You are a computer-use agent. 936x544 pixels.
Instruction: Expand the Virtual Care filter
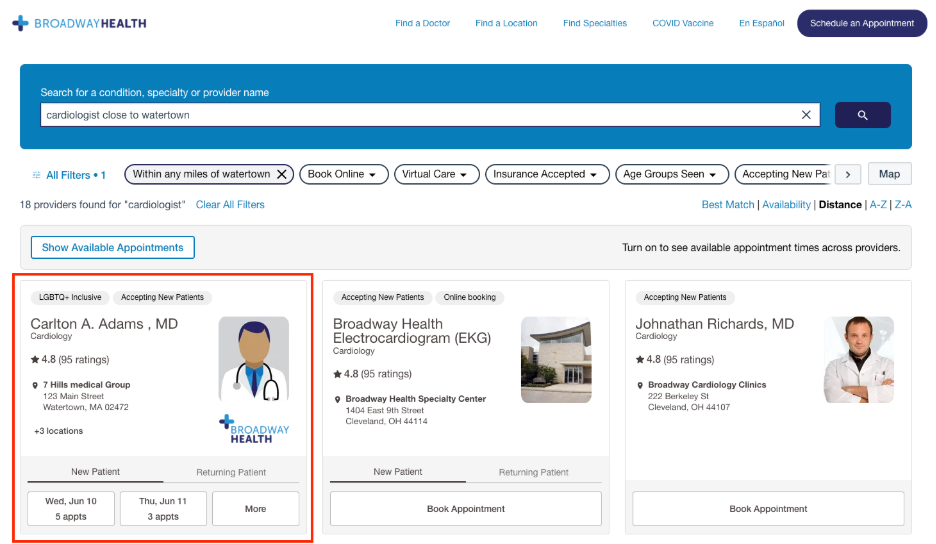point(436,174)
